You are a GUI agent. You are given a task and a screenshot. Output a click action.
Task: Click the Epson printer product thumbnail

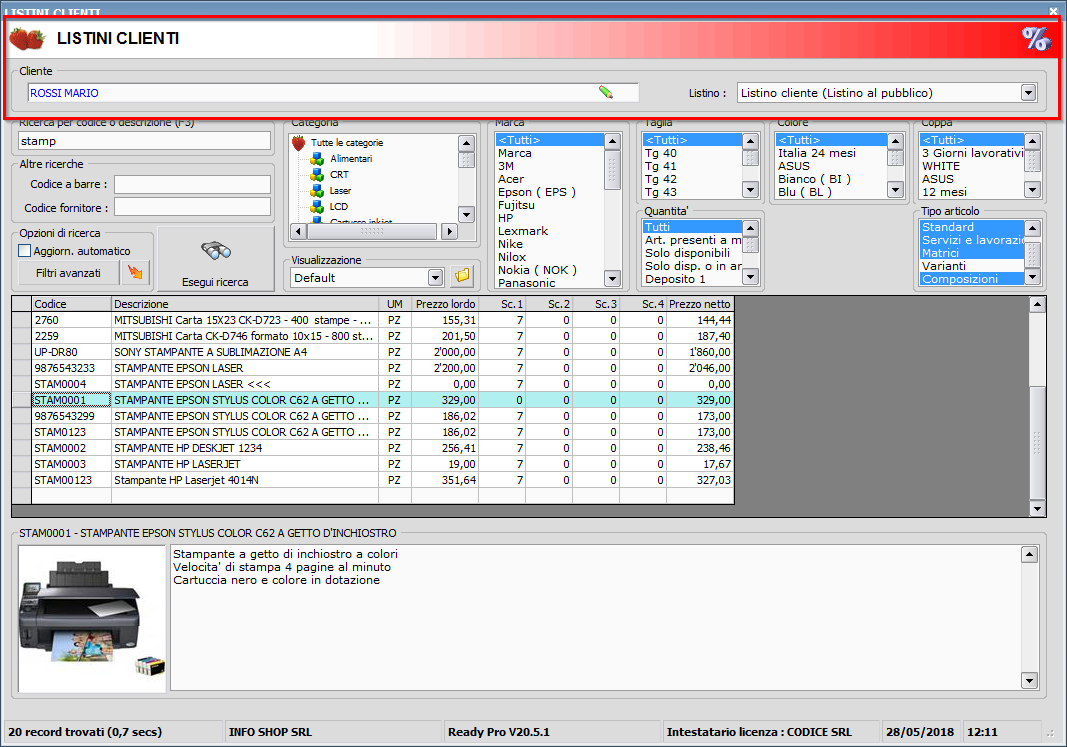92,618
